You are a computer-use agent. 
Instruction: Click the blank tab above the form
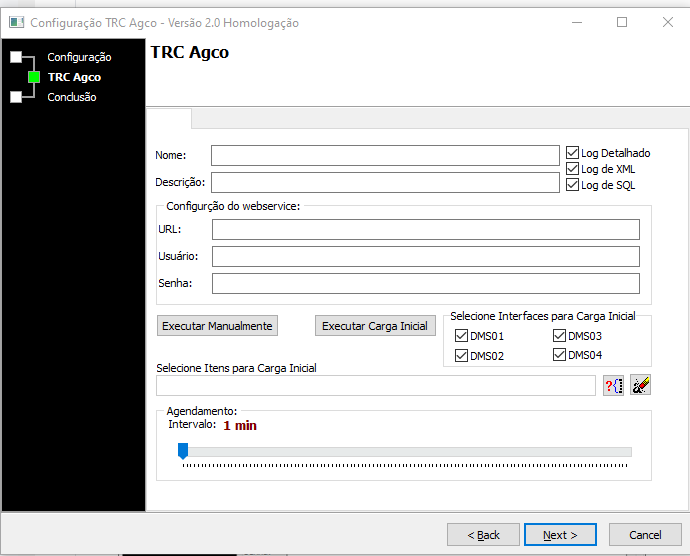pyautogui.click(x=169, y=118)
